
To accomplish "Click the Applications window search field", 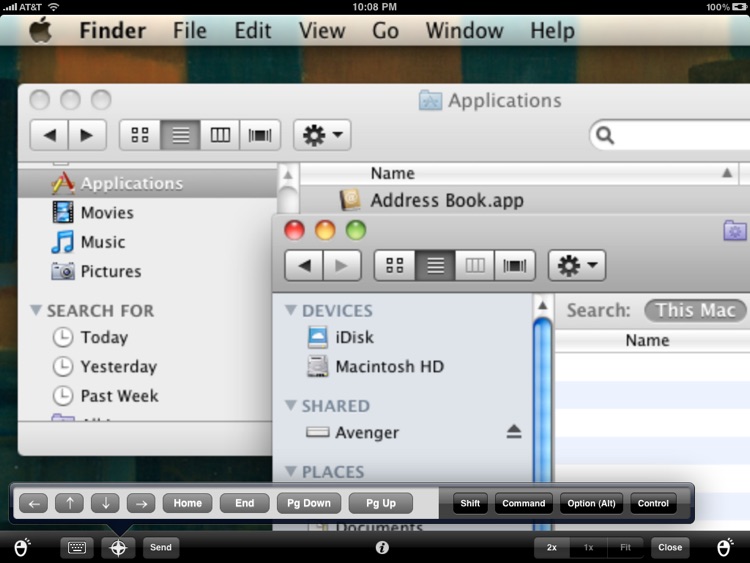I will pyautogui.click(x=670, y=135).
